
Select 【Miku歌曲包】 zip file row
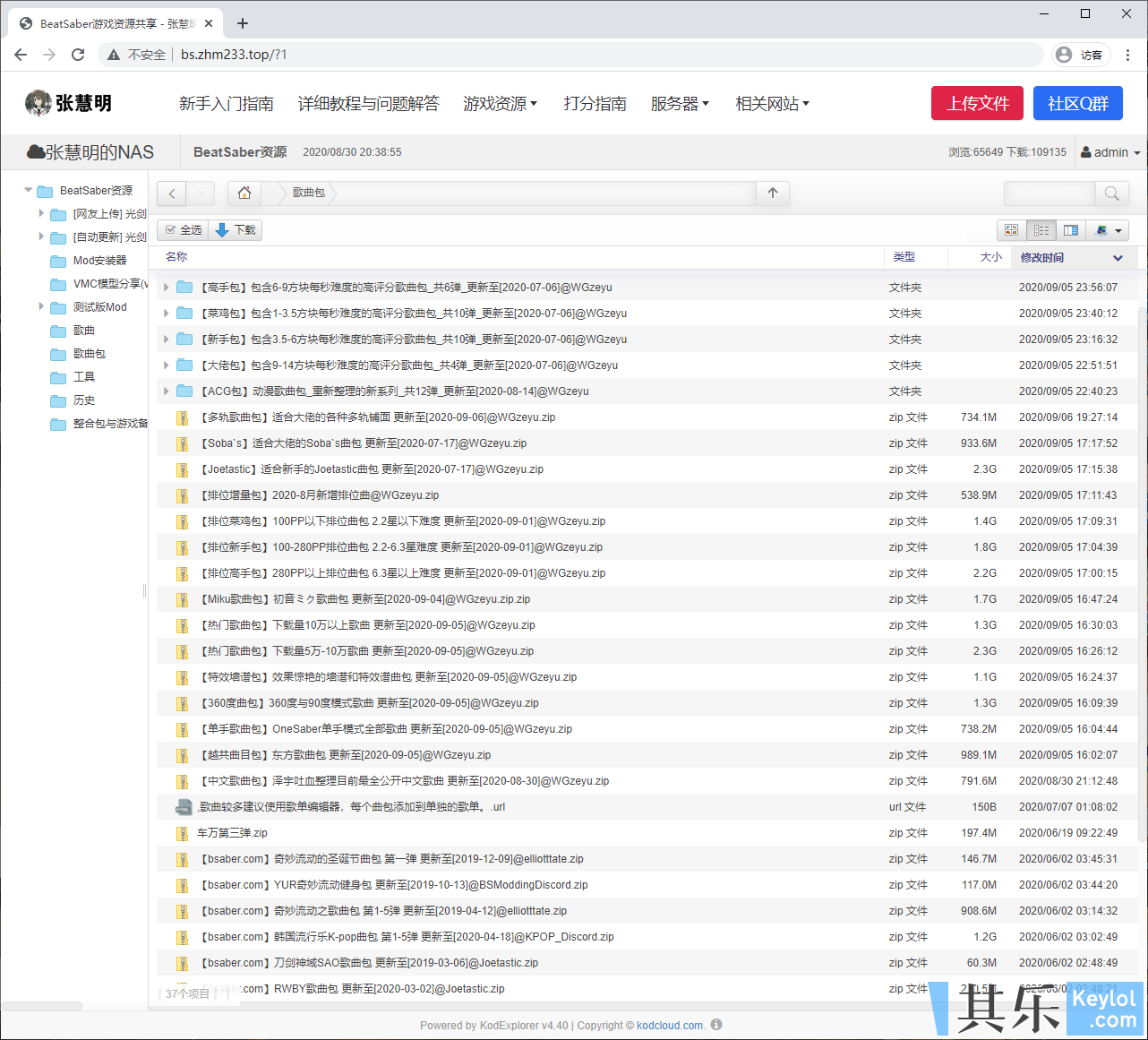[x=647, y=599]
